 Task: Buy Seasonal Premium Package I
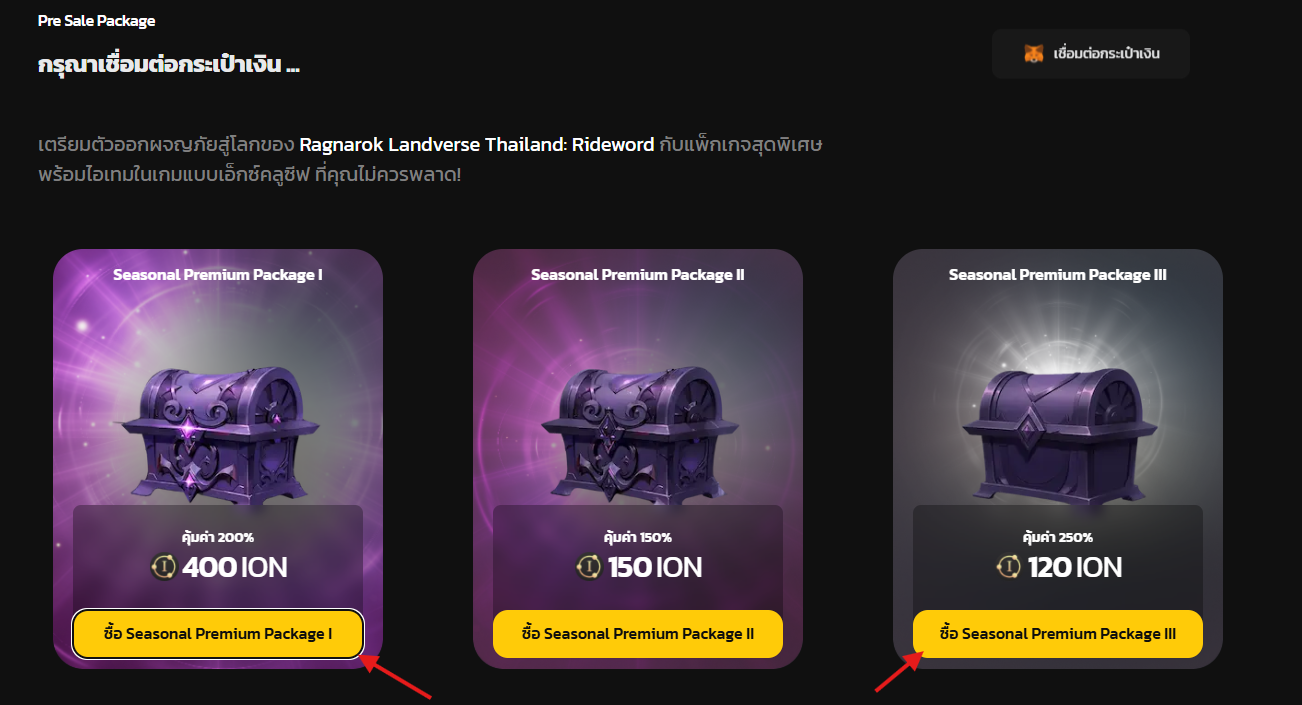tap(218, 634)
